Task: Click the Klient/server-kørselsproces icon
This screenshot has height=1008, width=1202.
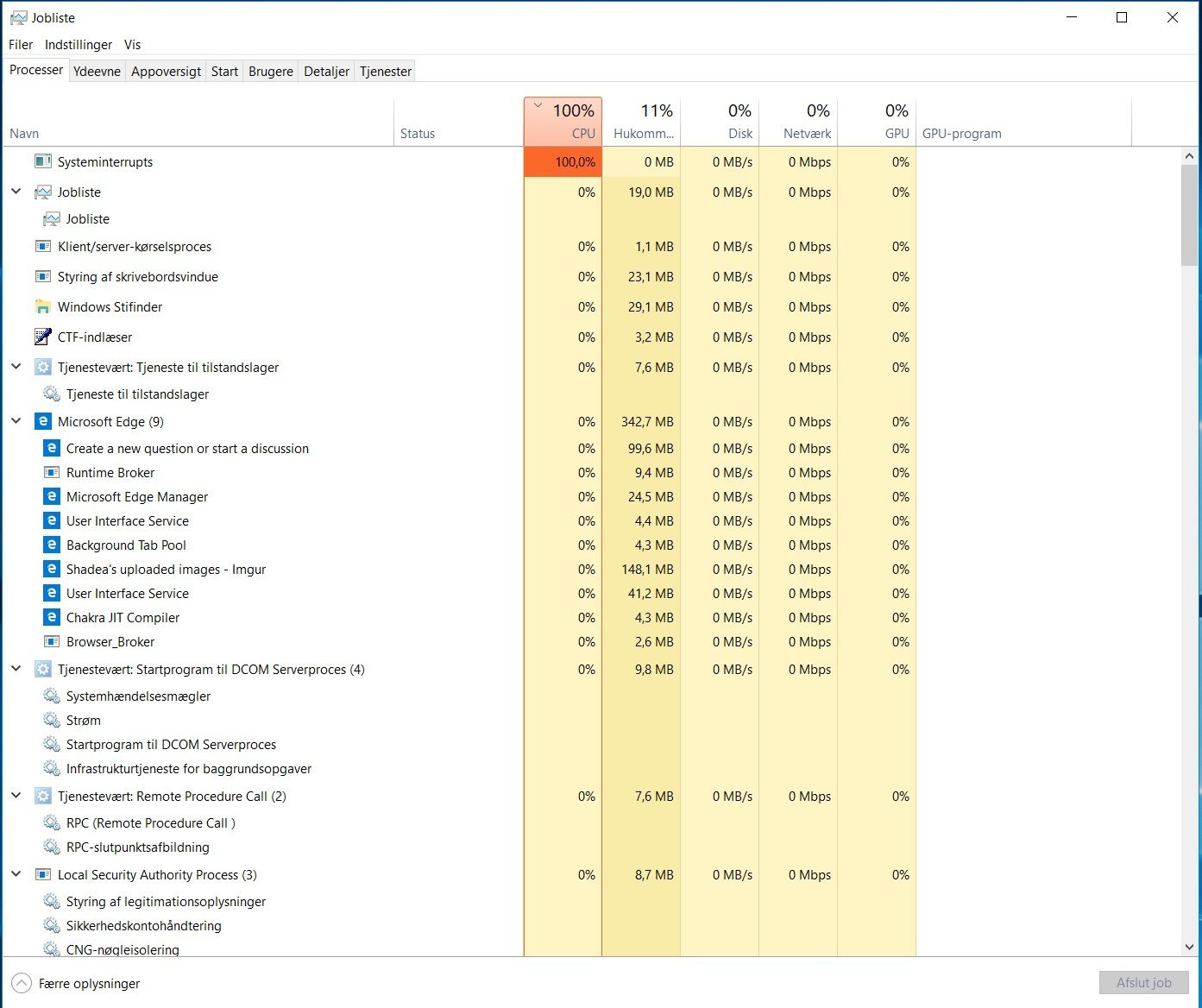Action: click(x=42, y=246)
